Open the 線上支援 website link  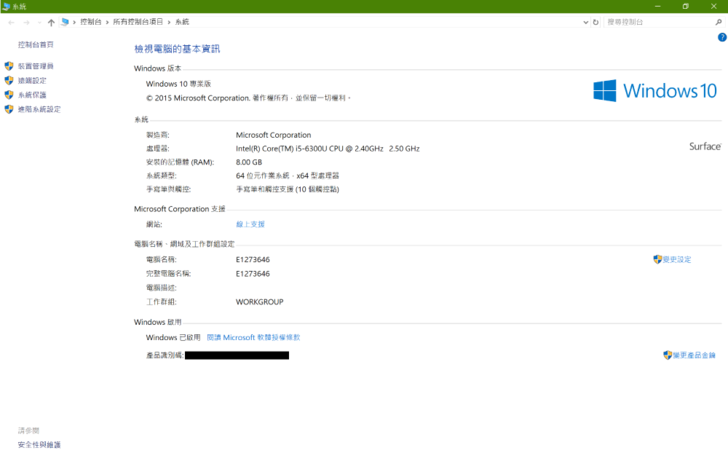click(x=250, y=225)
